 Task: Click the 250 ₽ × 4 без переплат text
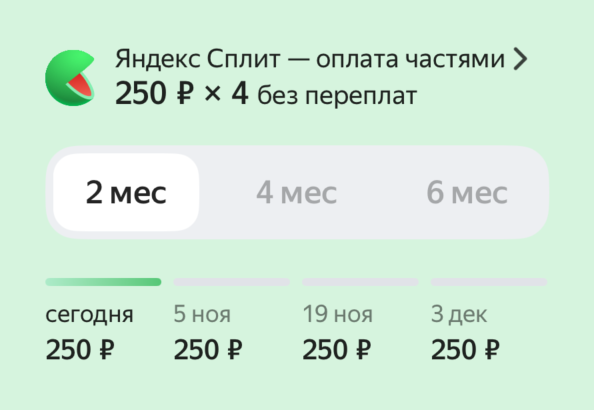[x=266, y=94]
